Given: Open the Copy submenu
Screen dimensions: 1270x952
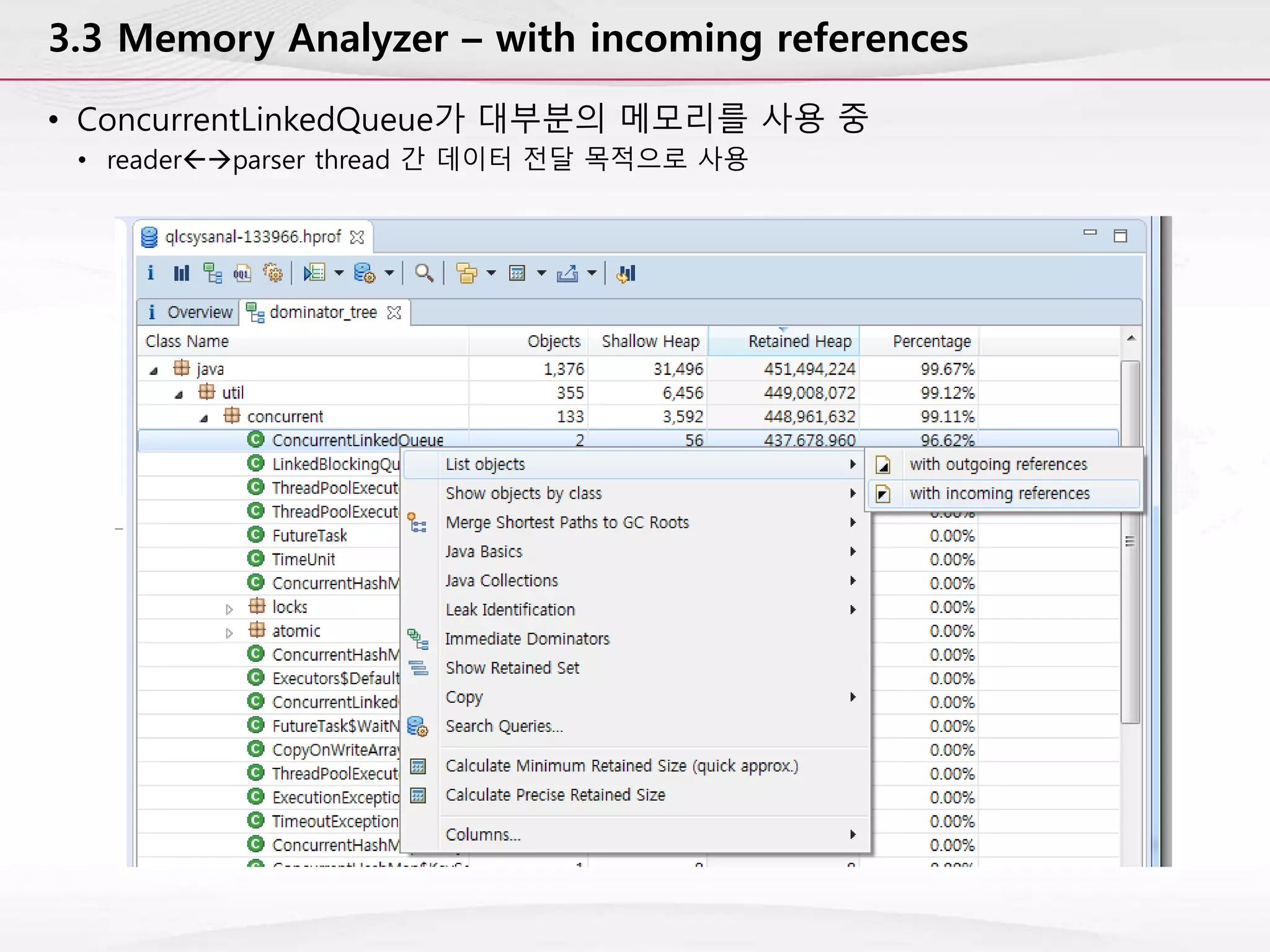Looking at the screenshot, I should pyautogui.click(x=634, y=697).
